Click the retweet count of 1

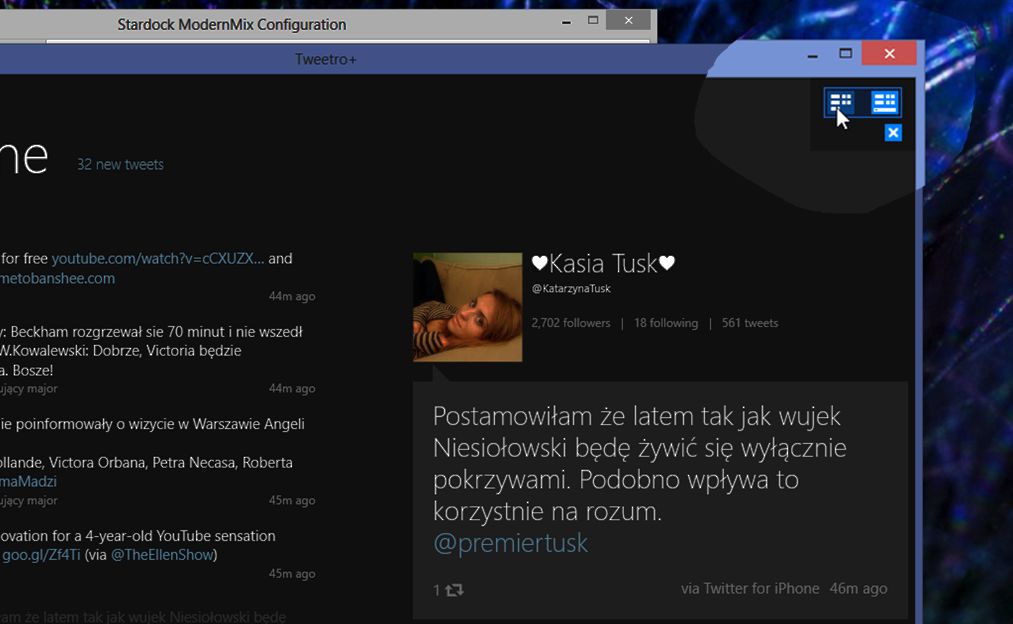[x=437, y=590]
